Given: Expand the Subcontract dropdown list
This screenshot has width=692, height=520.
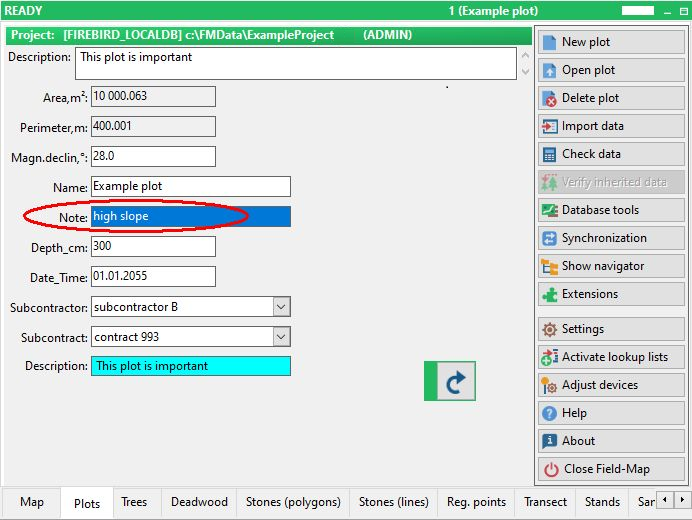Looking at the screenshot, I should tap(281, 338).
